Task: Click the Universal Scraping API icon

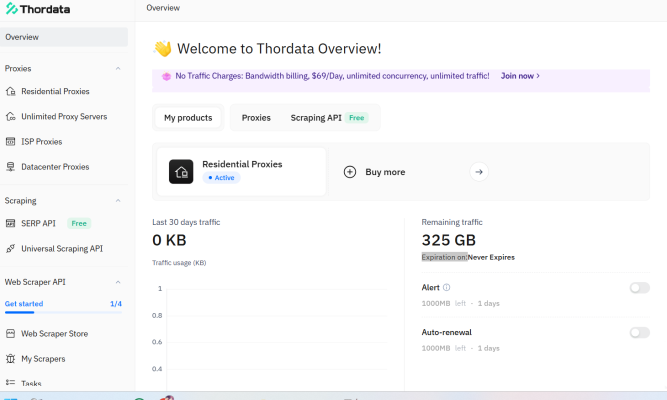Action: [11, 249]
